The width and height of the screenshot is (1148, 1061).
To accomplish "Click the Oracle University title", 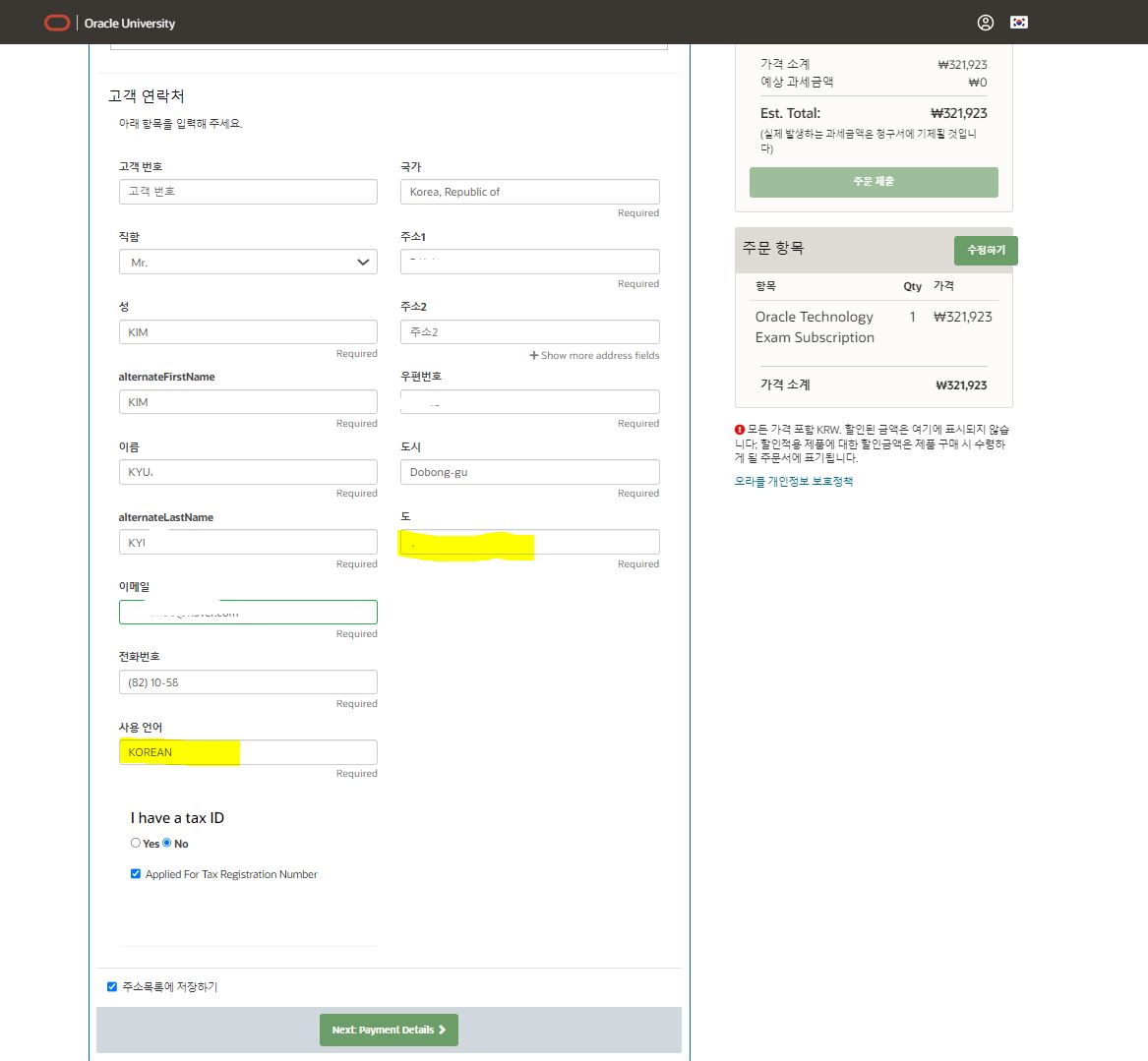I will pos(130,24).
